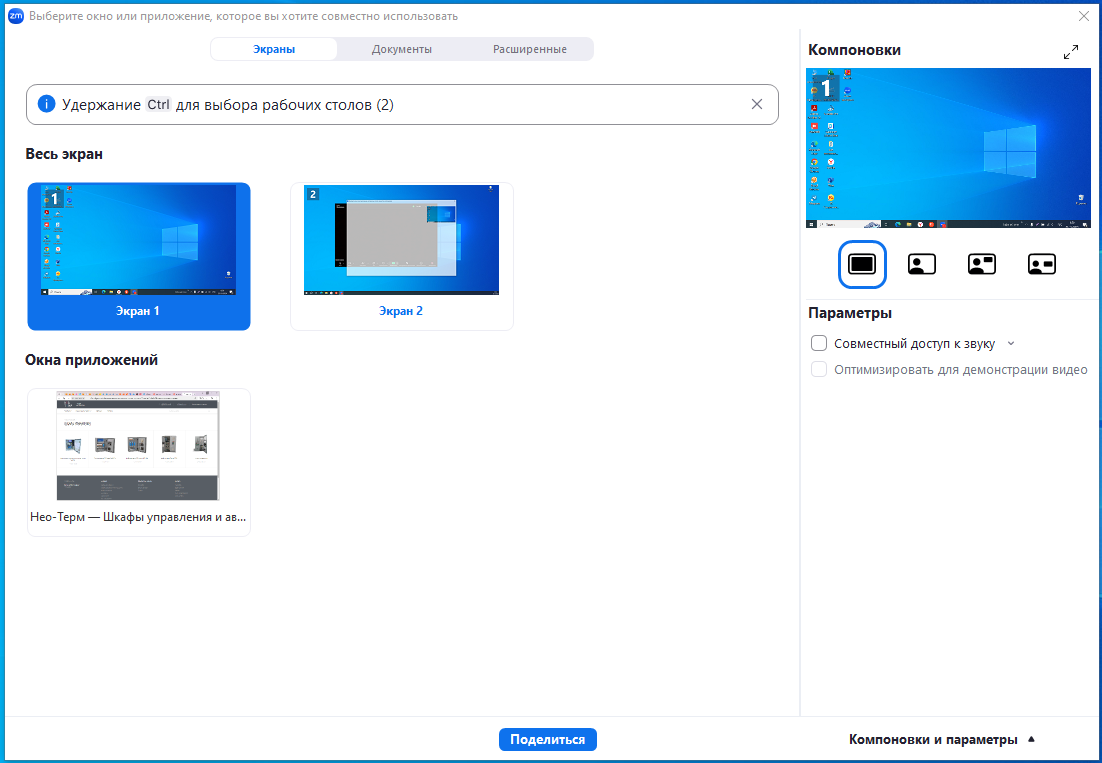Tick the Оптимизировать для демонстрации видео checkbox
This screenshot has width=1102, height=763.
[x=819, y=370]
